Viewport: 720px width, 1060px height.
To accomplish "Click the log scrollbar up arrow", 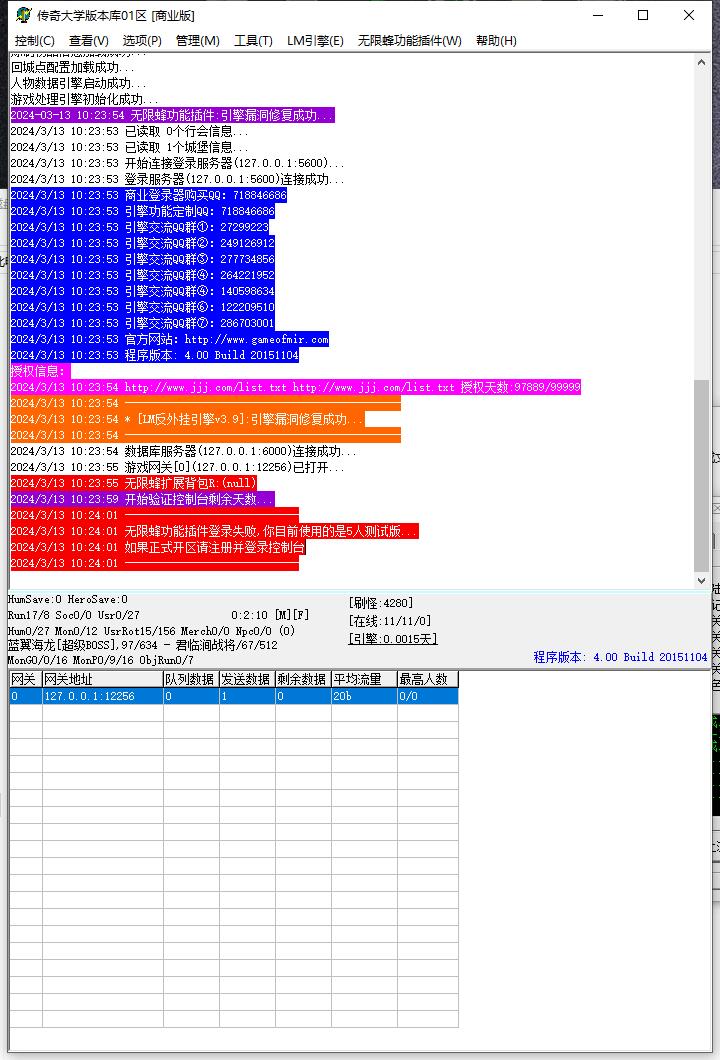I will click(701, 62).
